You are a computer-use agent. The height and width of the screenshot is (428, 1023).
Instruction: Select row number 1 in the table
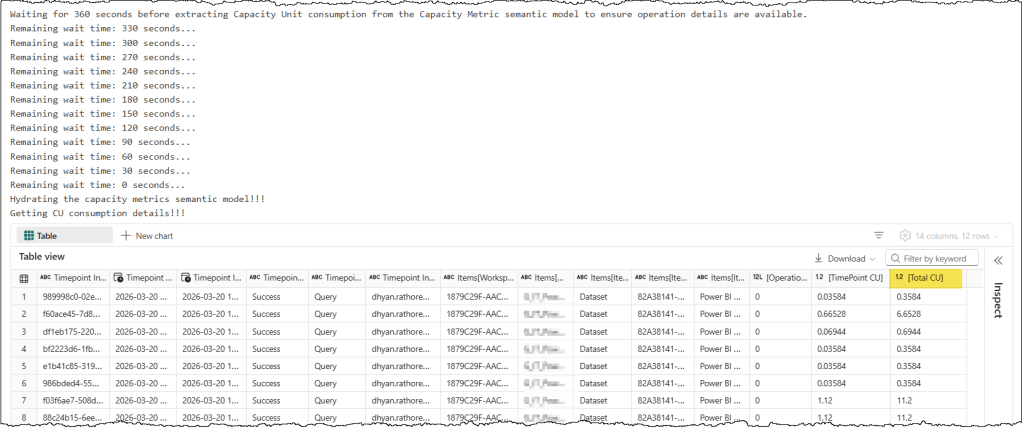(24, 296)
